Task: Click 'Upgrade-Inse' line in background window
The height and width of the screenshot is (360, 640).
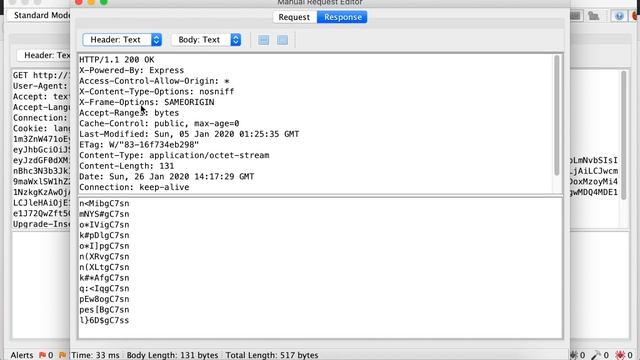Action: [x=41, y=224]
